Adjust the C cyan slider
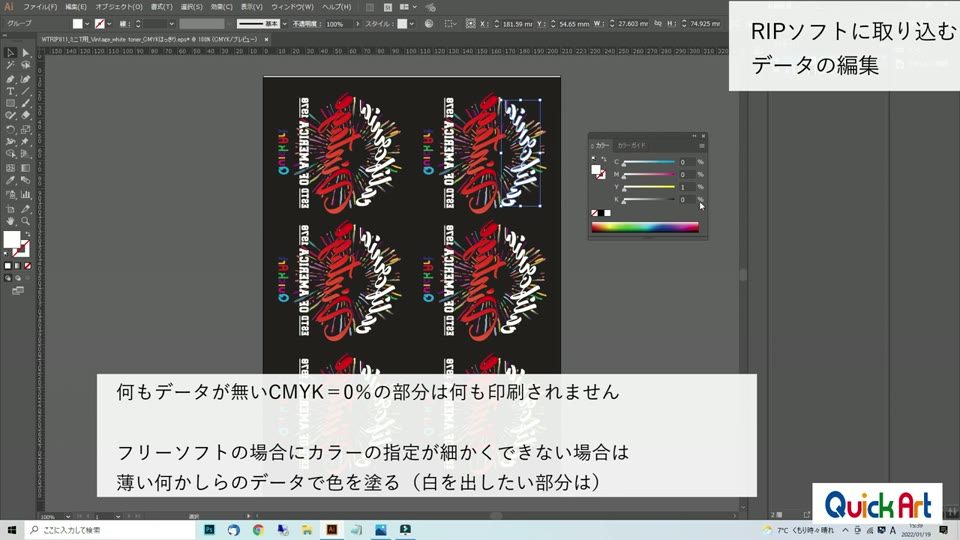Viewport: 960px width, 540px height. pos(649,162)
